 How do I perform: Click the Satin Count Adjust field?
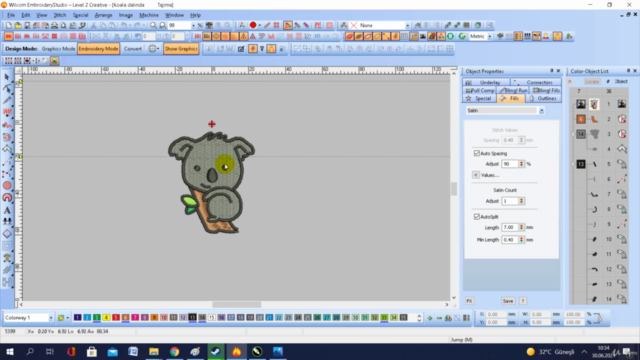coord(510,201)
